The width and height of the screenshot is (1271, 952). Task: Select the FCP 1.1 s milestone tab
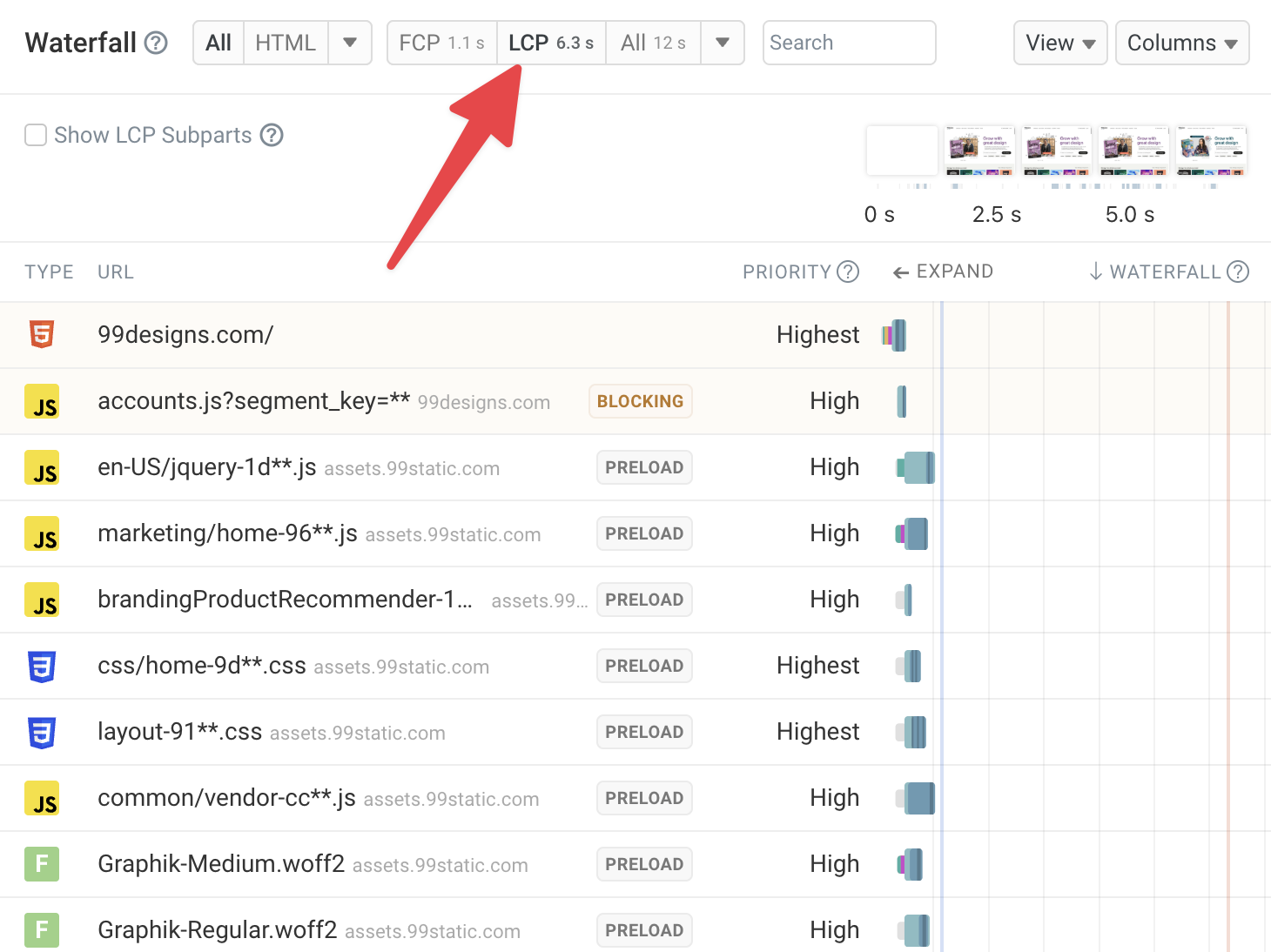[441, 43]
